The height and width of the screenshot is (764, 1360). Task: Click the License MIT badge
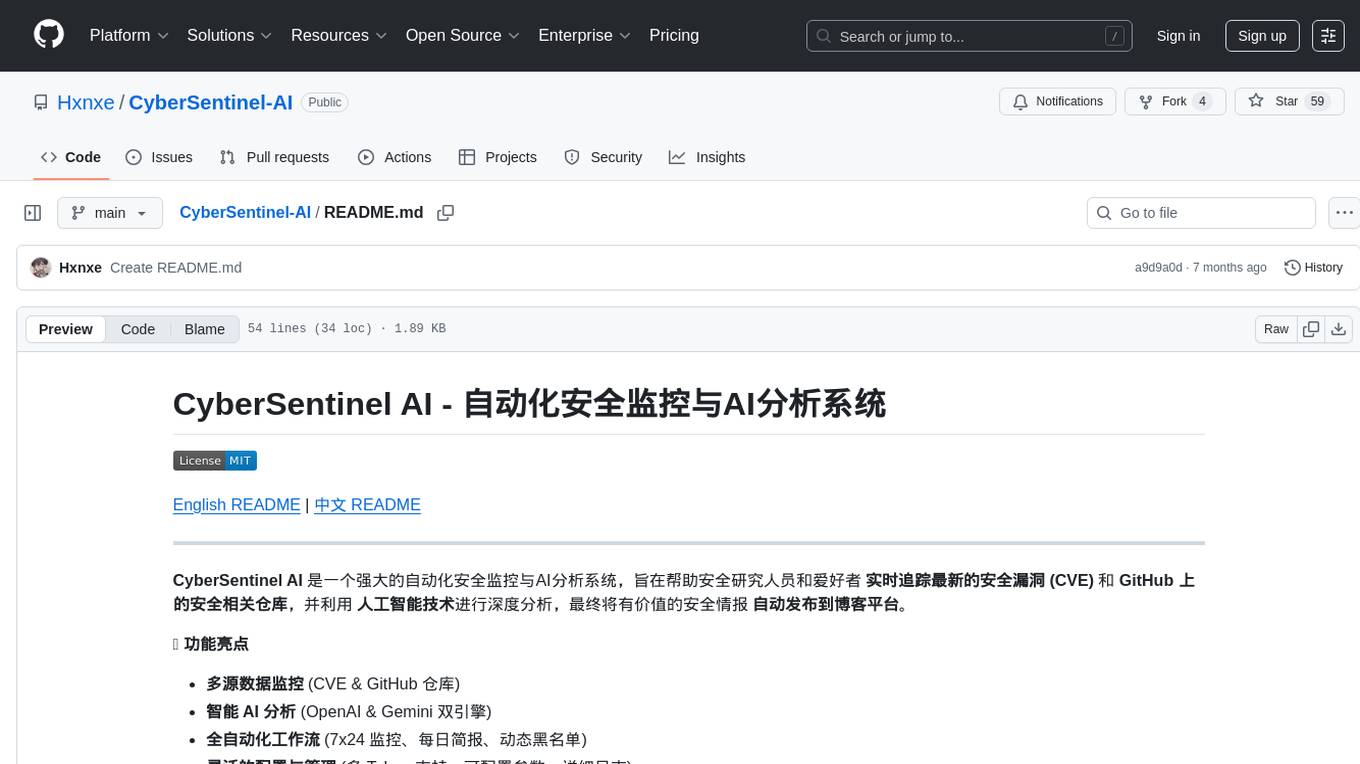(215, 461)
